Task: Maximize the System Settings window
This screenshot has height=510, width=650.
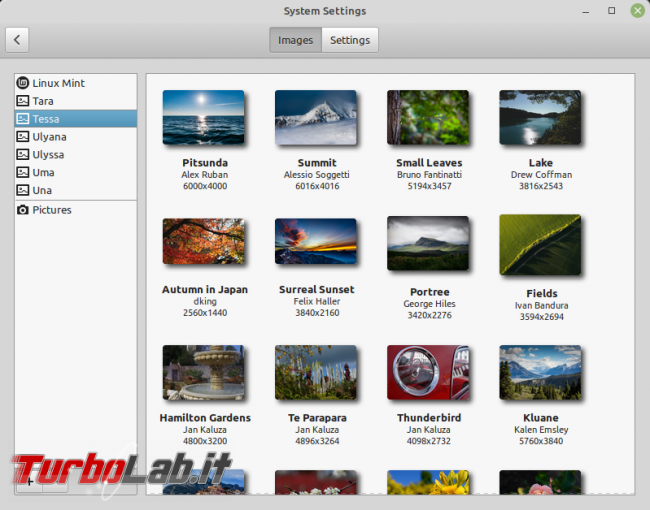Action: (x=611, y=11)
